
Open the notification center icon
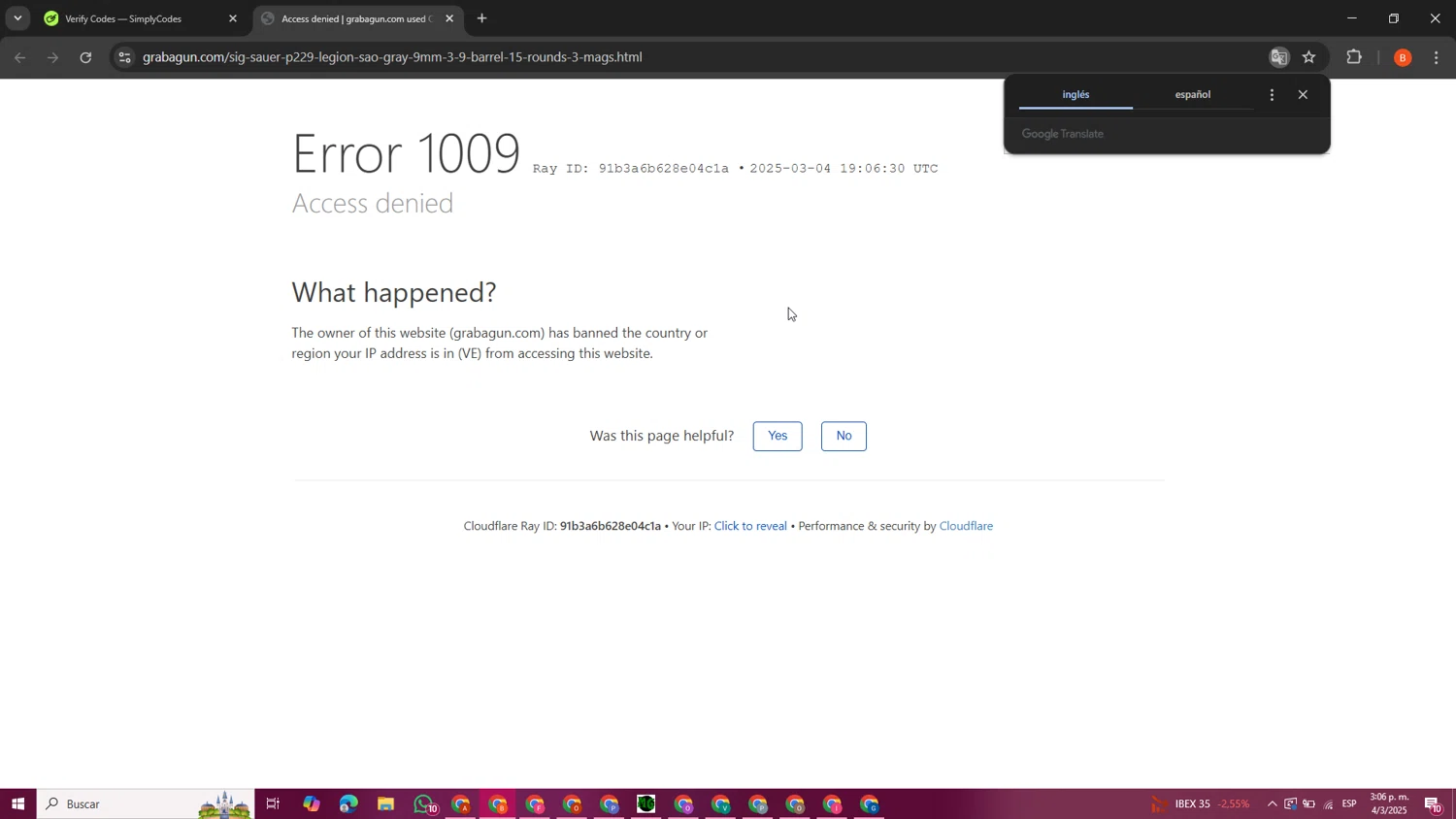[x=1433, y=803]
